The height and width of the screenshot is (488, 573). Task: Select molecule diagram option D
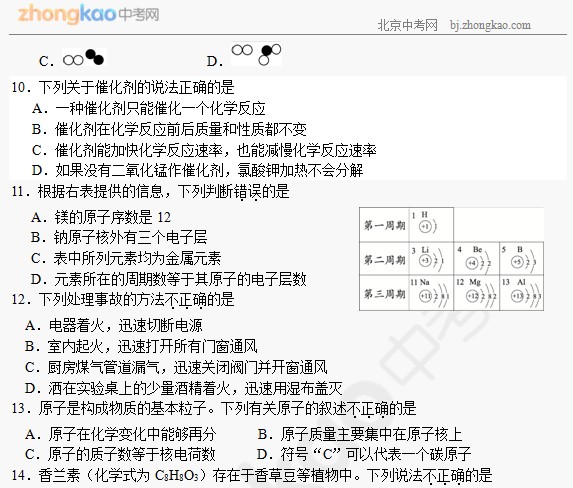click(244, 55)
